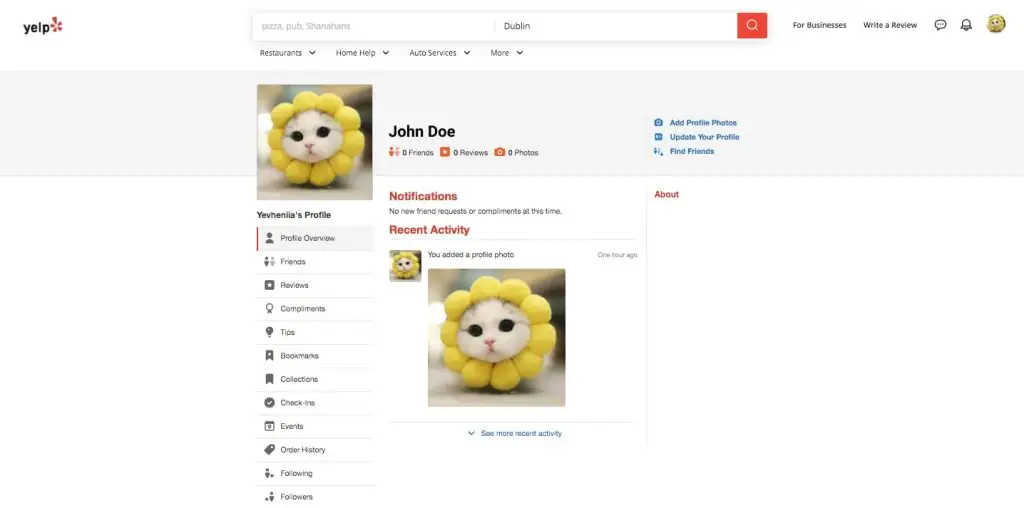Click the Profile Overview person icon
This screenshot has height=508, width=1024.
[x=269, y=238]
